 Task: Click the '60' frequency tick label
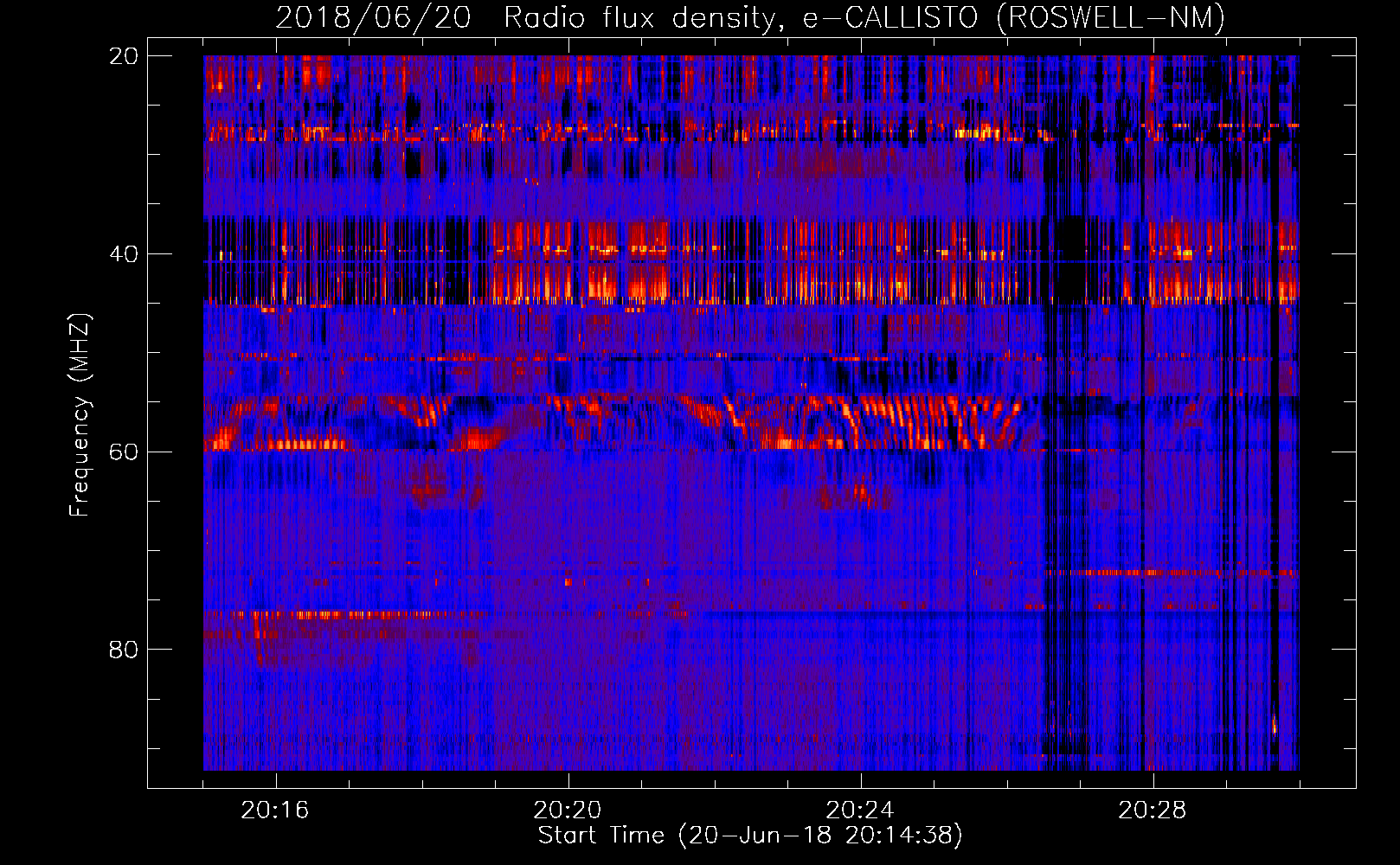[x=124, y=452]
